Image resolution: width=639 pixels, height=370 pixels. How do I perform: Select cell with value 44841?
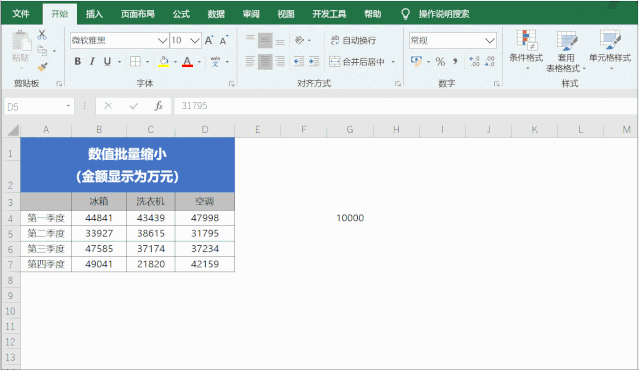click(x=99, y=218)
